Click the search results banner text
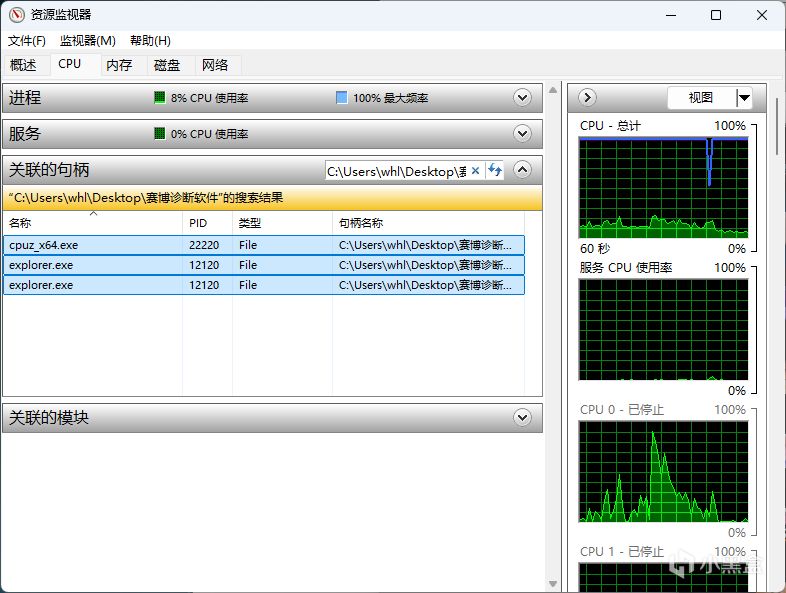Screen dimensions: 786x593 click(146, 197)
